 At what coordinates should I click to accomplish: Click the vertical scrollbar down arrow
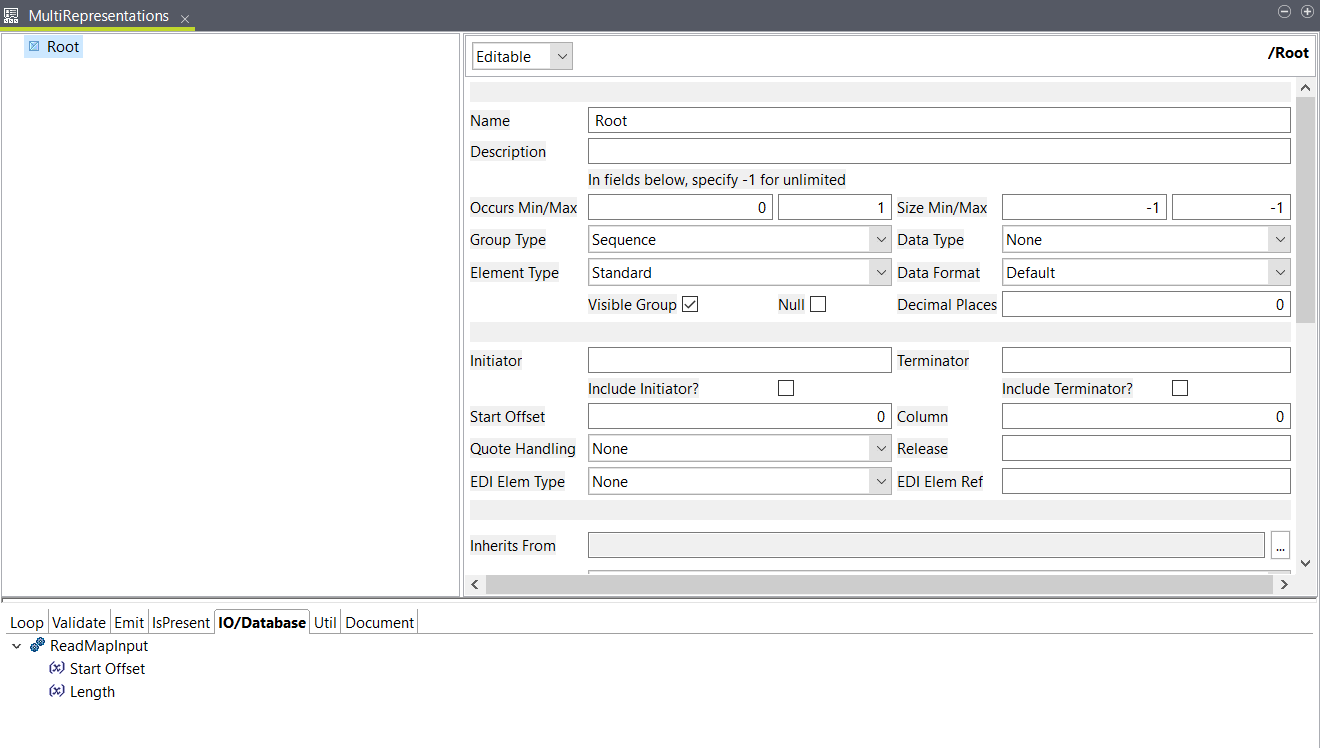tap(1306, 563)
